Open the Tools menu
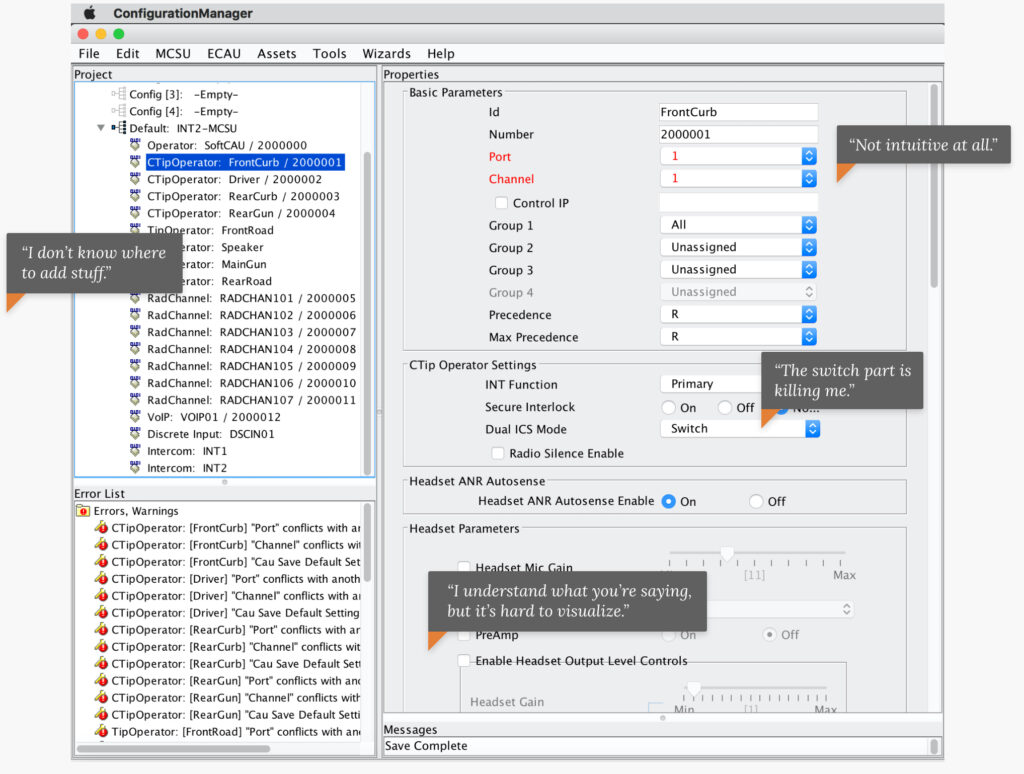This screenshot has height=774, width=1024. (x=329, y=54)
